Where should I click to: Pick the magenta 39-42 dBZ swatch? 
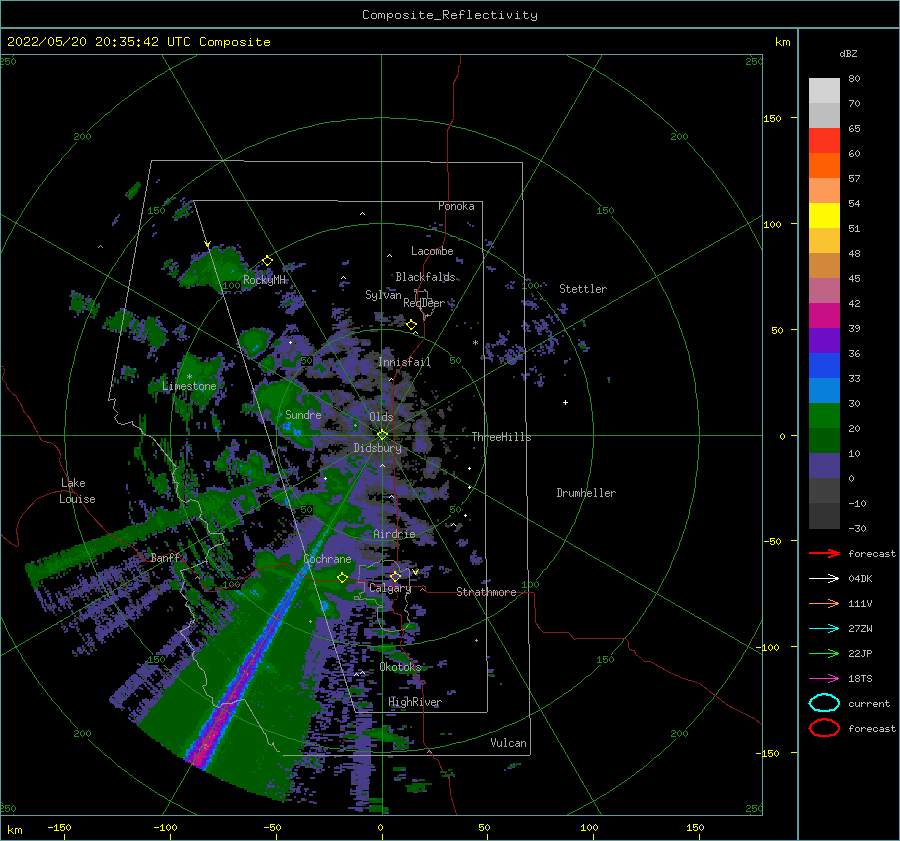click(824, 316)
